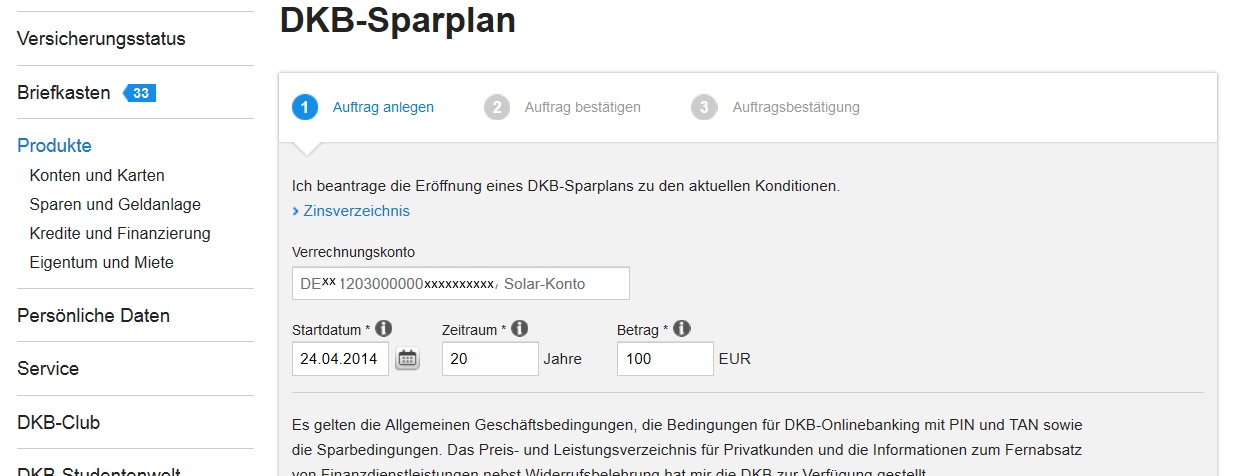Viewport: 1233px width, 476px height.
Task: Open DKB-Club in the sidebar
Action: click(x=58, y=422)
